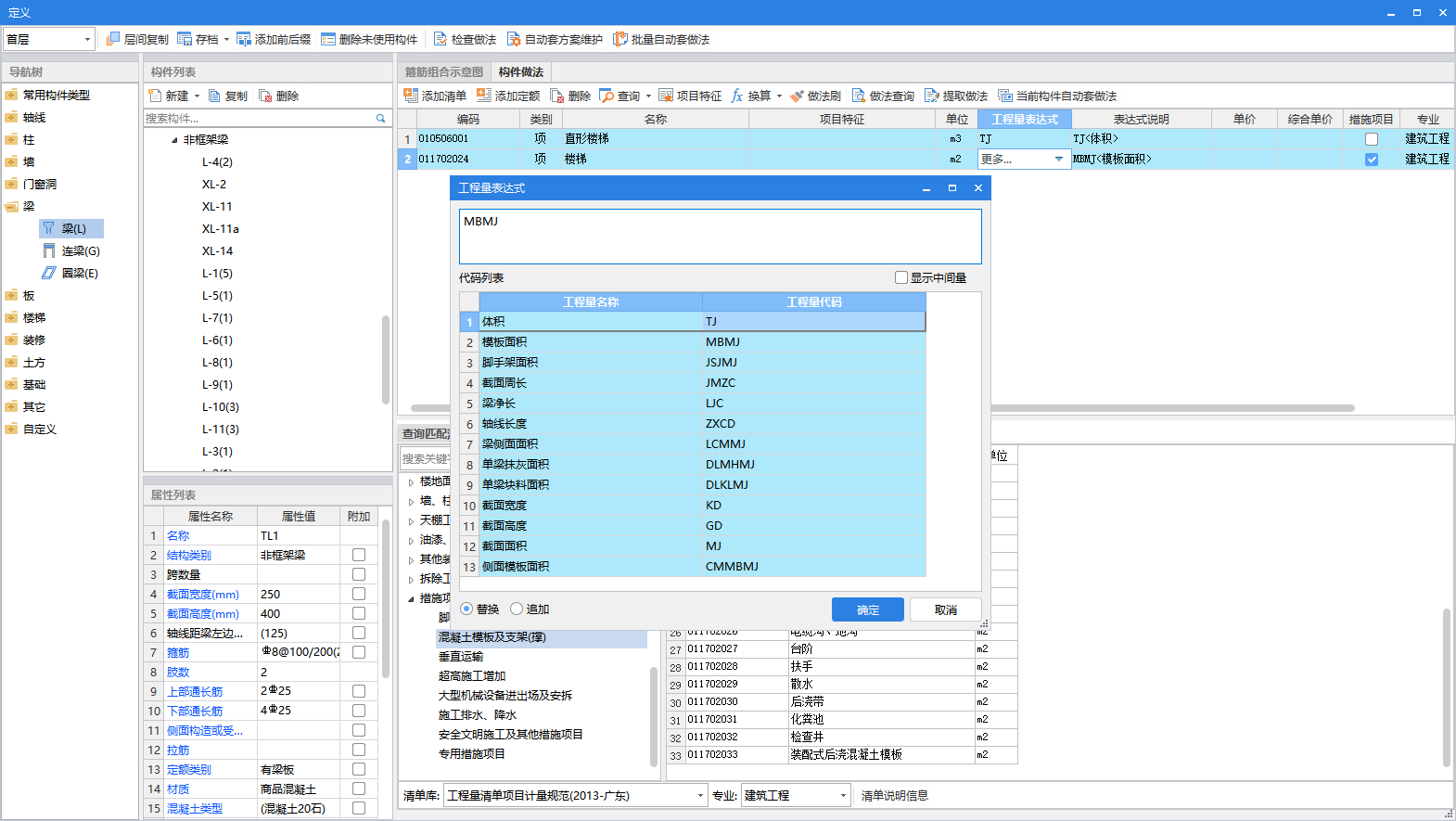Open the 存档 dropdown arrow
The height and width of the screenshot is (821, 1456).
coord(226,39)
